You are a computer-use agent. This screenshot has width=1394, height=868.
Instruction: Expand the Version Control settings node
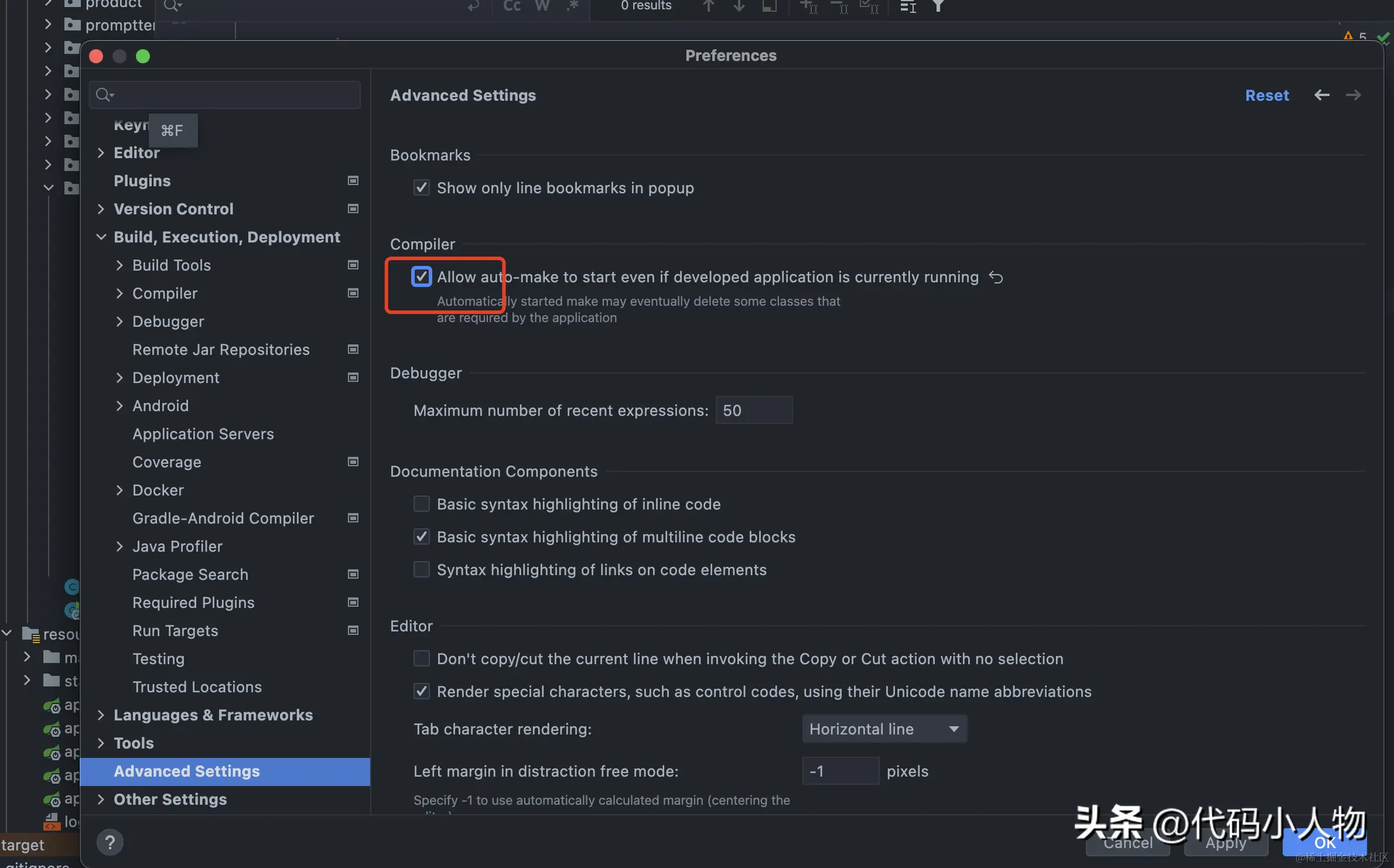tap(101, 209)
